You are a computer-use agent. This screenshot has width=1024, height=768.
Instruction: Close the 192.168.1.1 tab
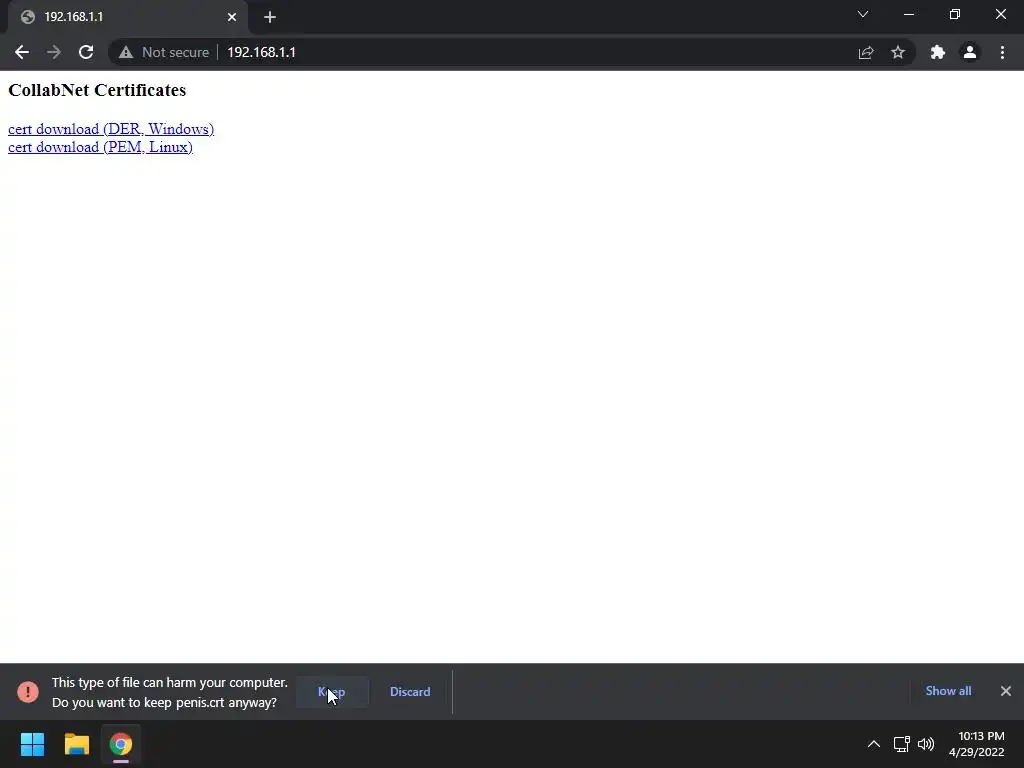coord(232,17)
